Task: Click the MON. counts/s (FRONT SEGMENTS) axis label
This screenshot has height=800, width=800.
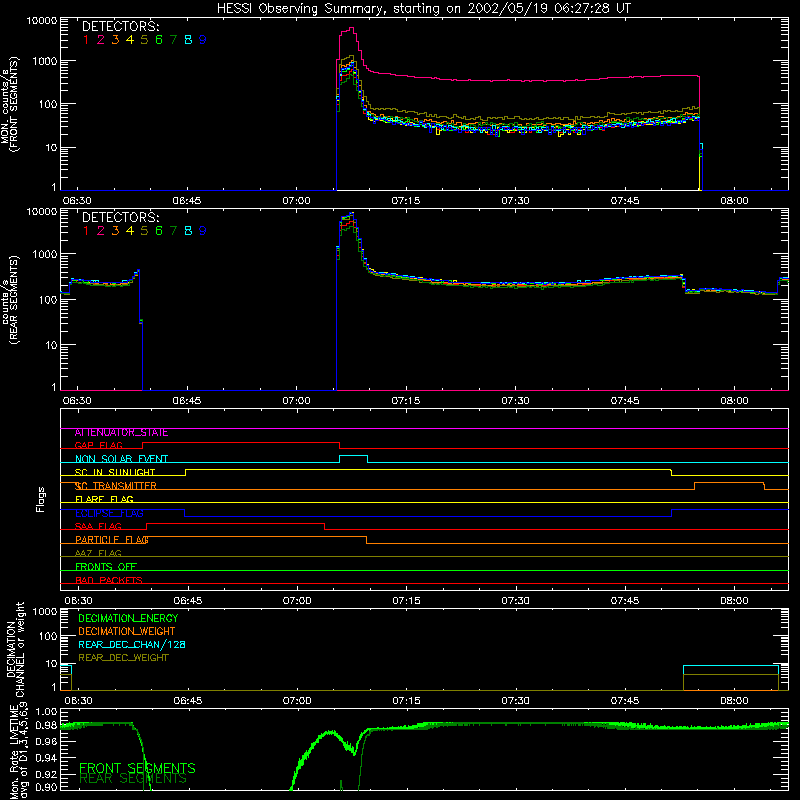Action: [x=10, y=105]
